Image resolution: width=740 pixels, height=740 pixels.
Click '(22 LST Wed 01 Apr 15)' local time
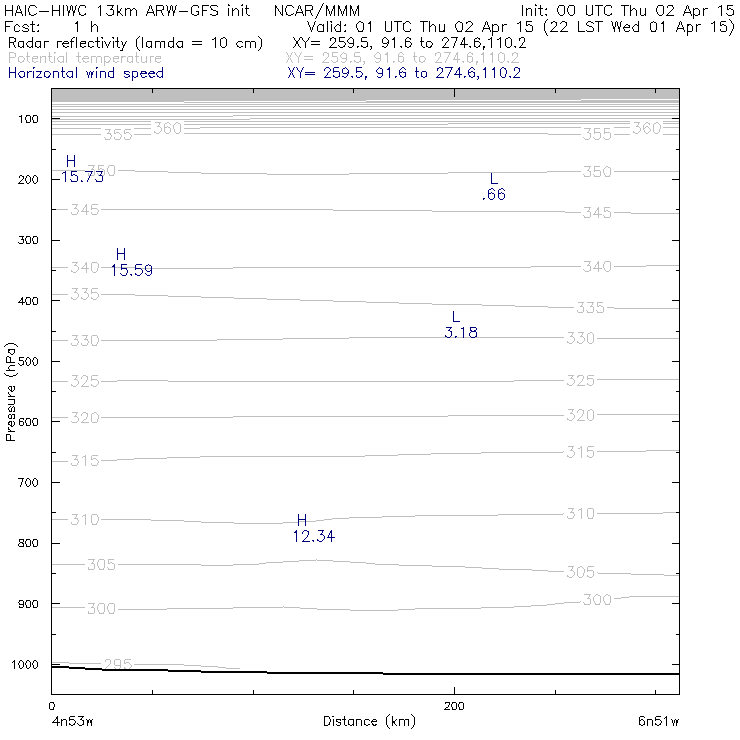tap(639, 27)
